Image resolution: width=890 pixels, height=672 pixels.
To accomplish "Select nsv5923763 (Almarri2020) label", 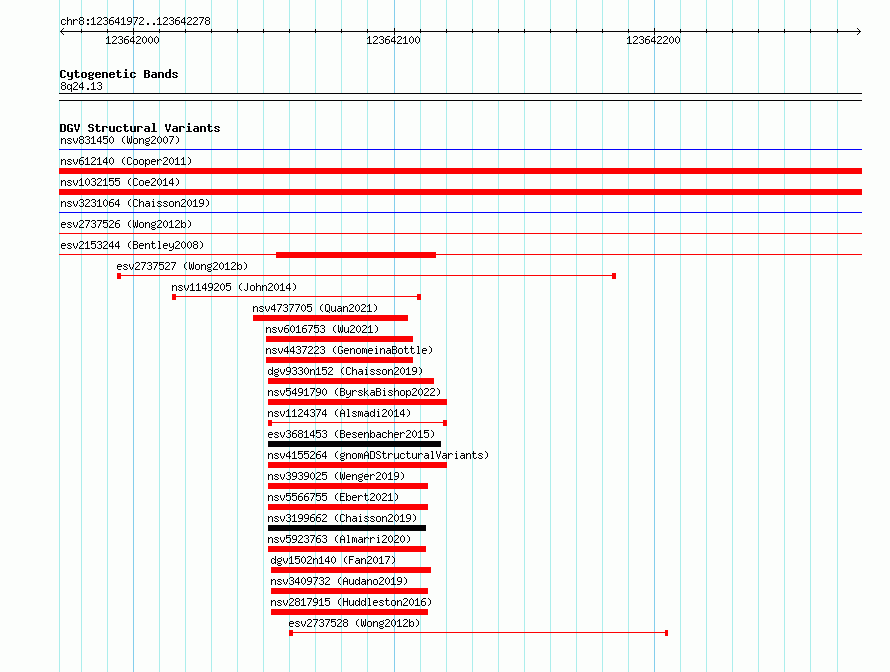I will [339, 539].
